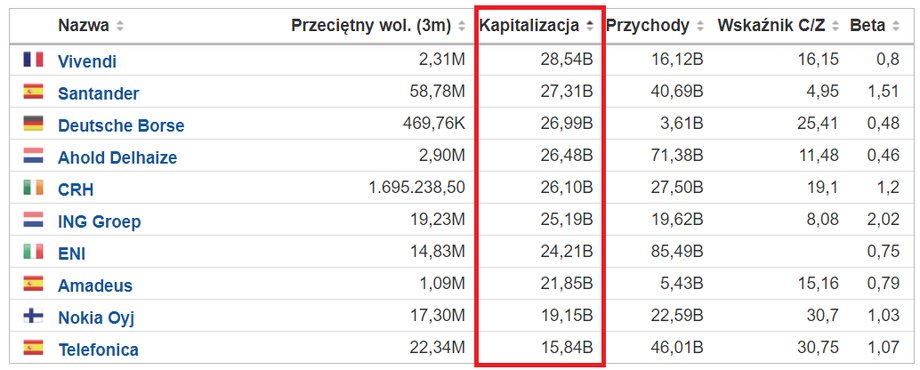Sort by Przychody column sort arrows
This screenshot has height=370, width=920.
[699, 26]
